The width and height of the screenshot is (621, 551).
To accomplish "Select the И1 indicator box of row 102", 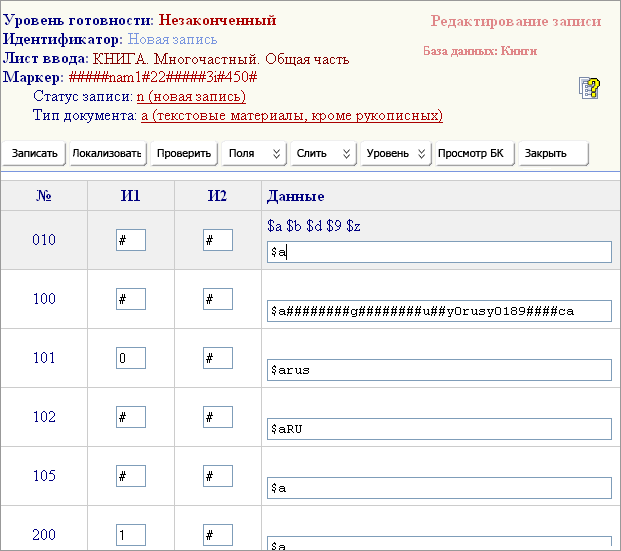I will click(x=131, y=417).
